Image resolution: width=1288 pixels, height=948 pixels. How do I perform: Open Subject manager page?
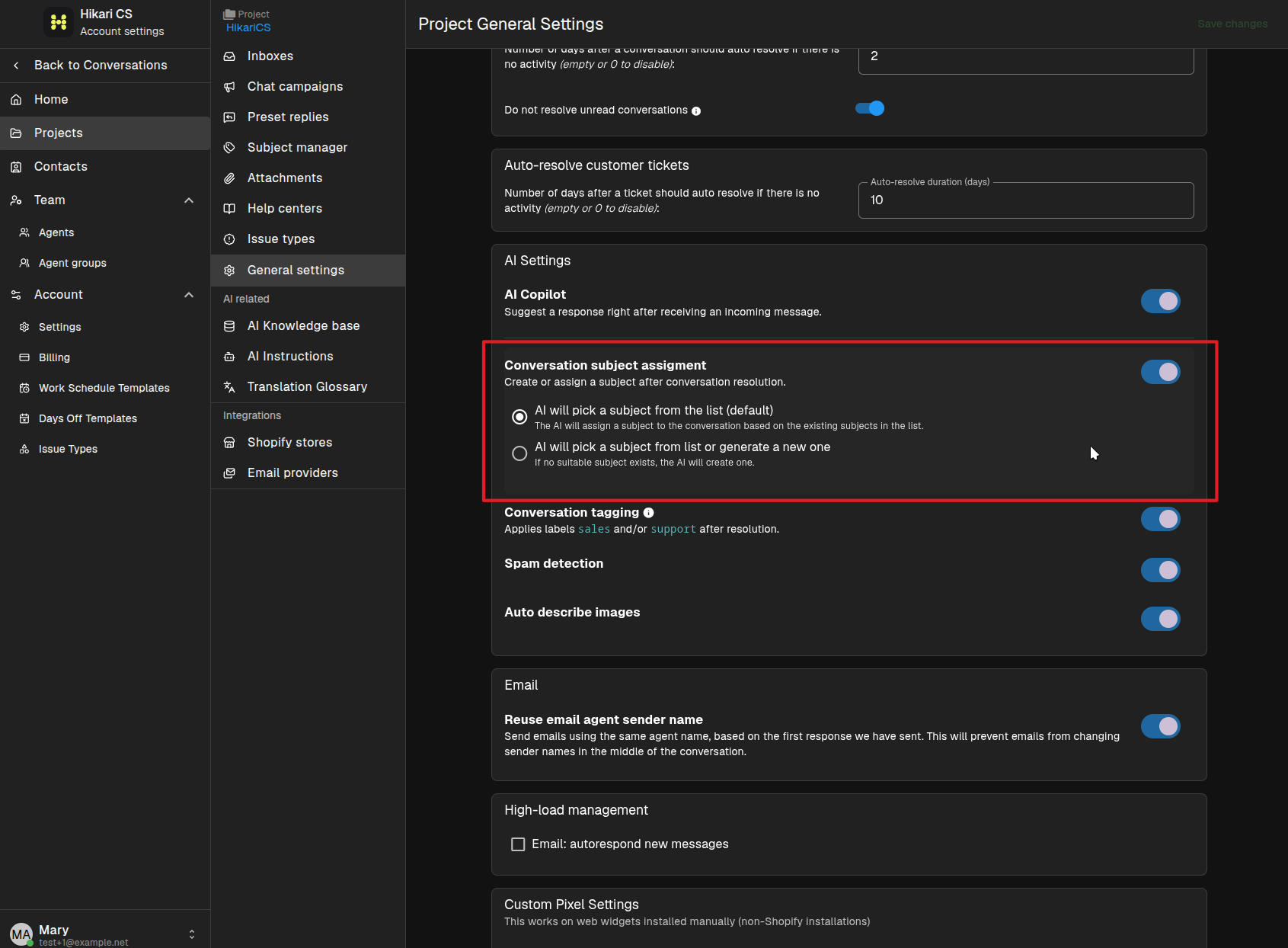click(x=308, y=148)
